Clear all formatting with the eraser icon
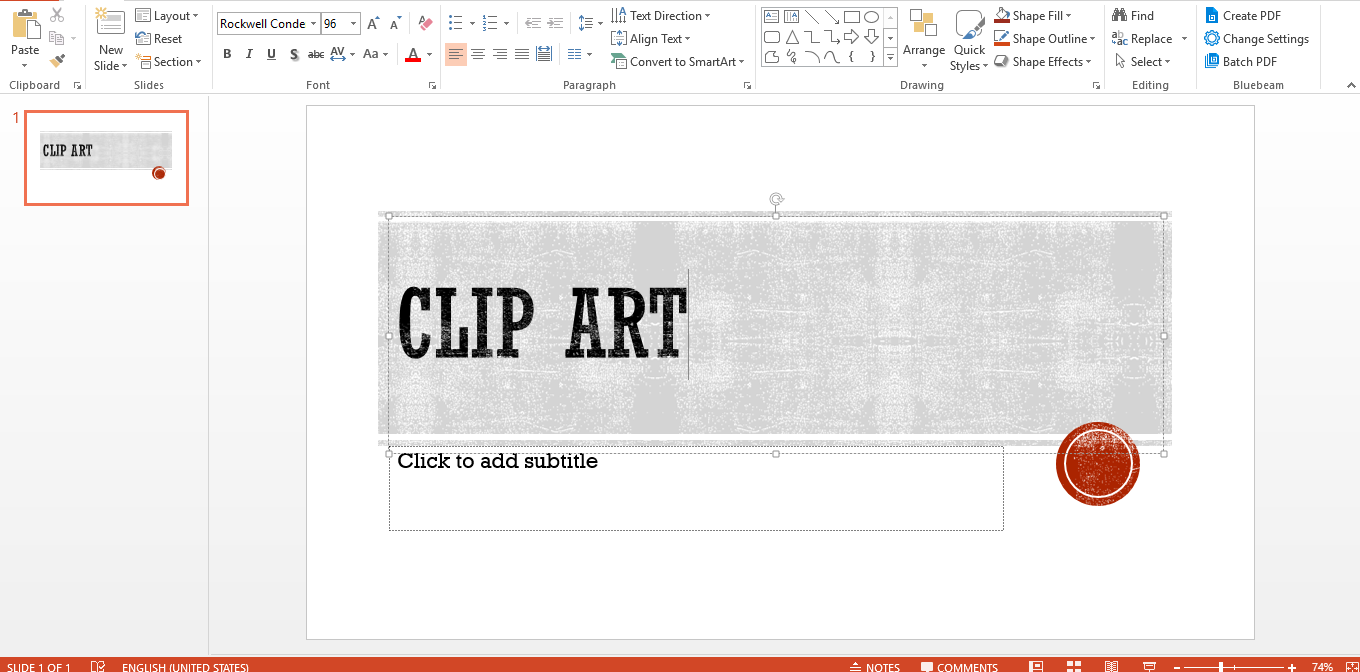Screen dimensions: 1360x672 point(424,23)
